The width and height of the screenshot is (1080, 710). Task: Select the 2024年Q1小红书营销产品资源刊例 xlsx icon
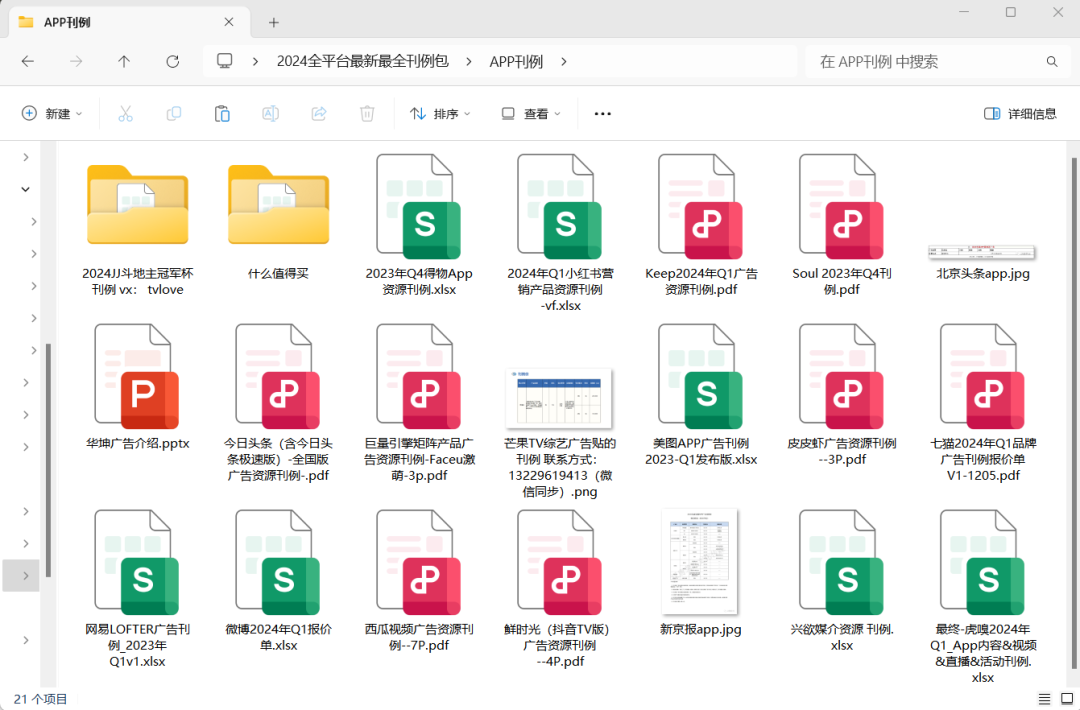[560, 207]
